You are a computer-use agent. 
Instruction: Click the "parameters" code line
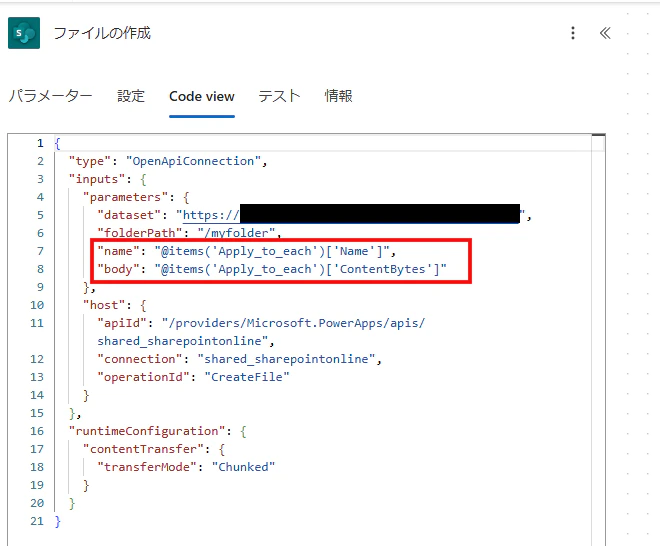[136, 197]
